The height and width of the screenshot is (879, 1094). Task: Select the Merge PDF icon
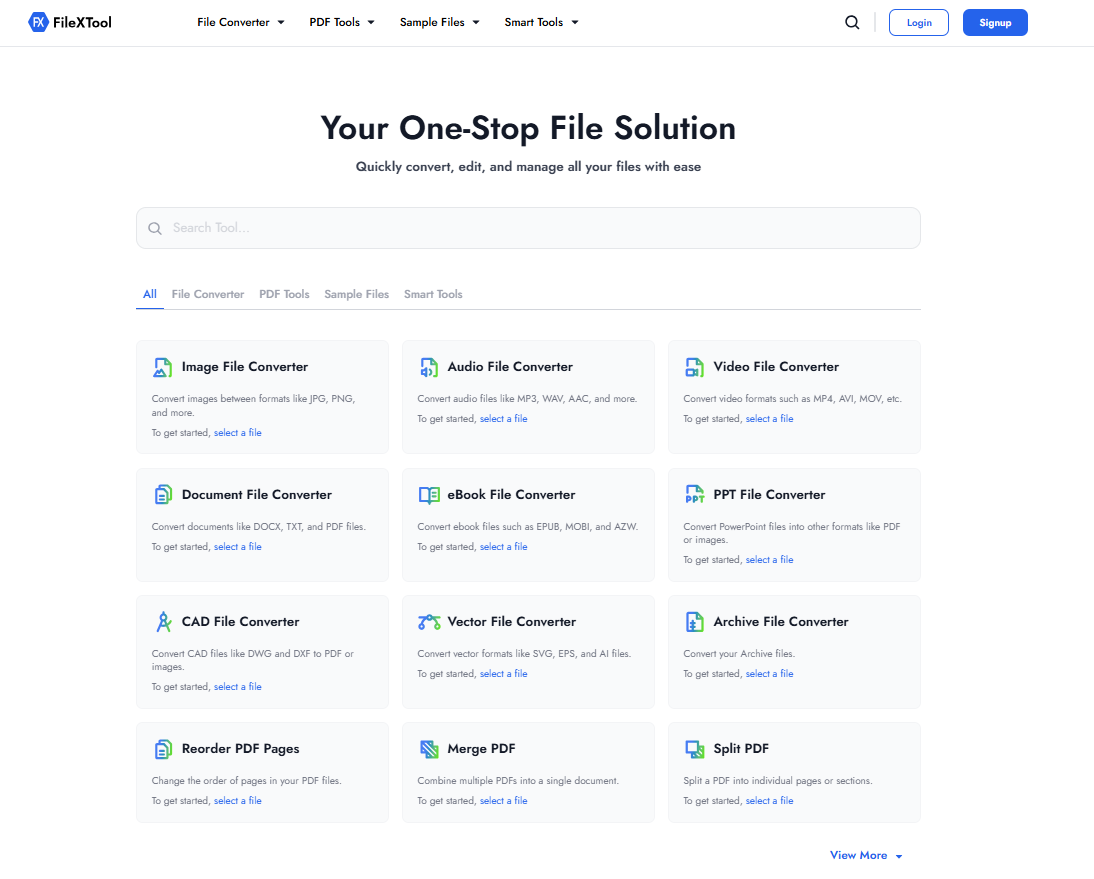[429, 748]
